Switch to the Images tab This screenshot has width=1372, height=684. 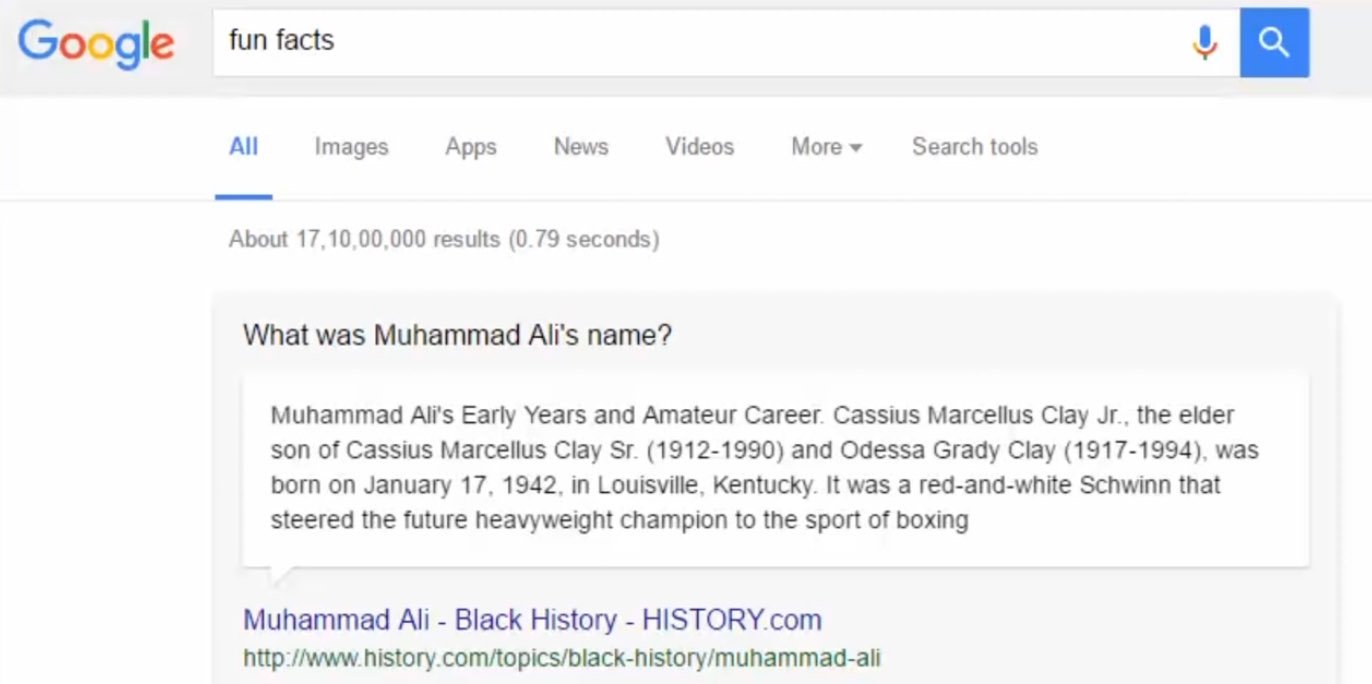[351, 147]
